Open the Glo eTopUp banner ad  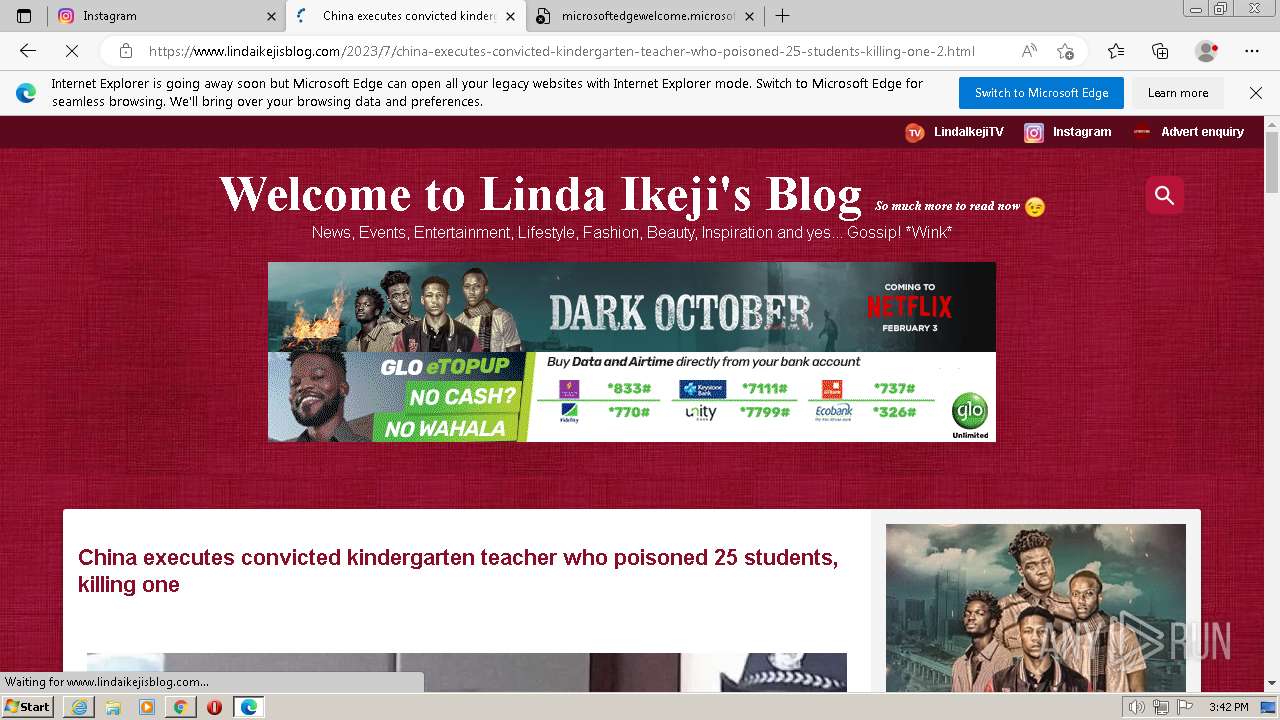tap(632, 397)
